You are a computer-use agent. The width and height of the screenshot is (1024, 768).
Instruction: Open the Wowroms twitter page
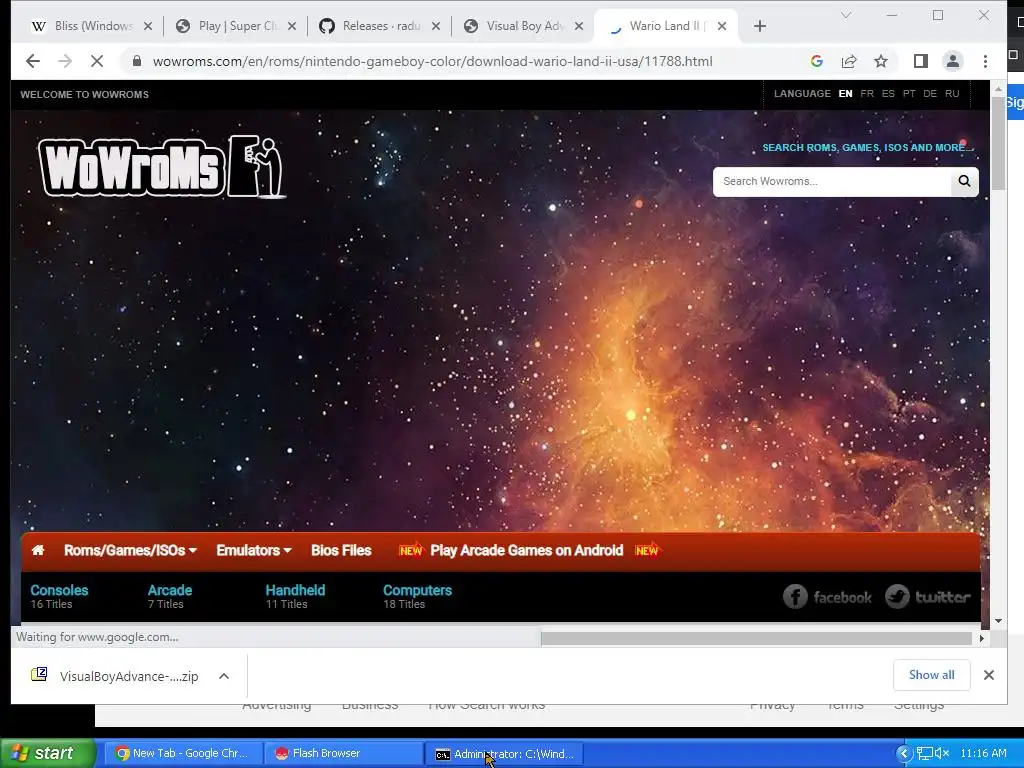pyautogui.click(x=928, y=597)
